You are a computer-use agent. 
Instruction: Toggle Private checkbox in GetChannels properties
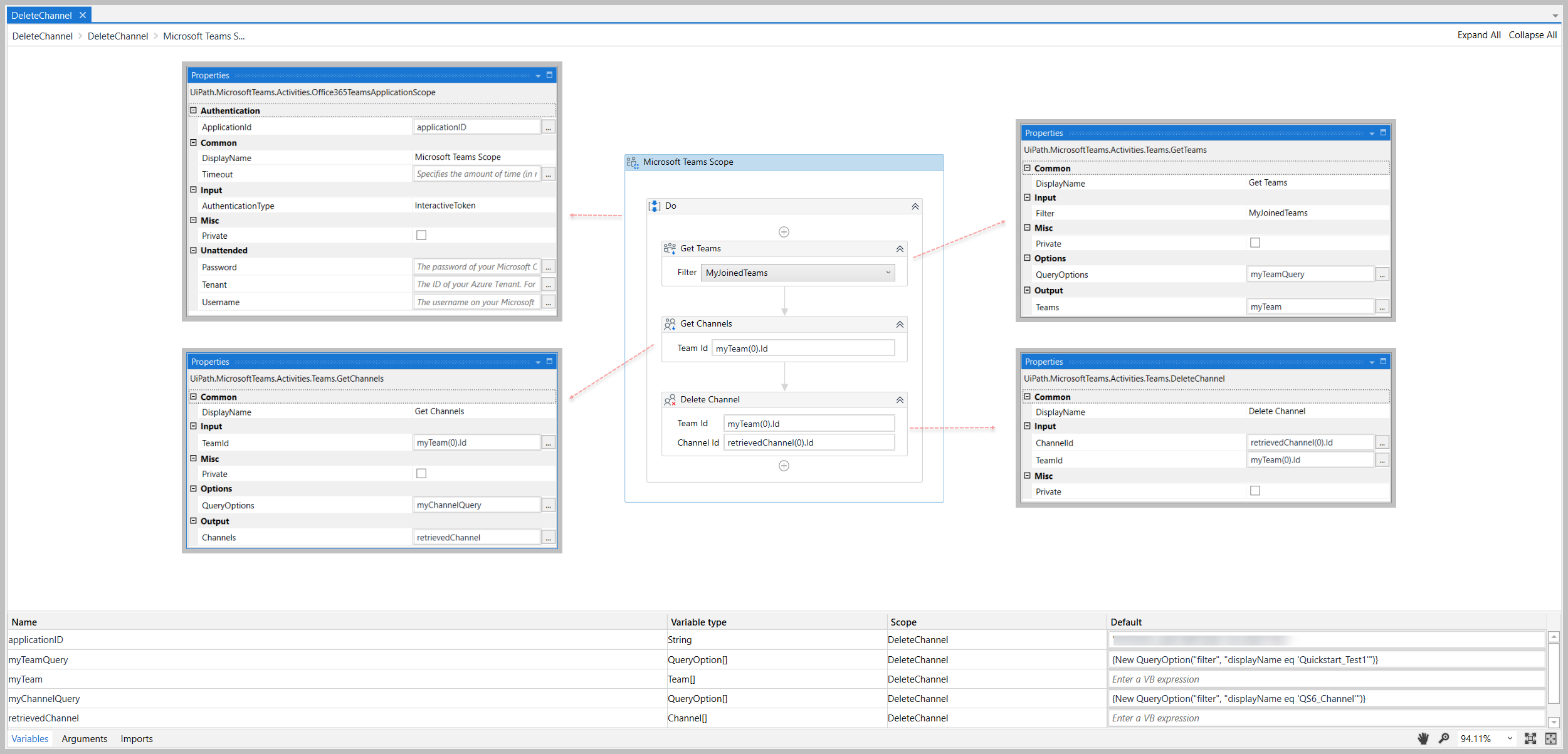point(421,474)
